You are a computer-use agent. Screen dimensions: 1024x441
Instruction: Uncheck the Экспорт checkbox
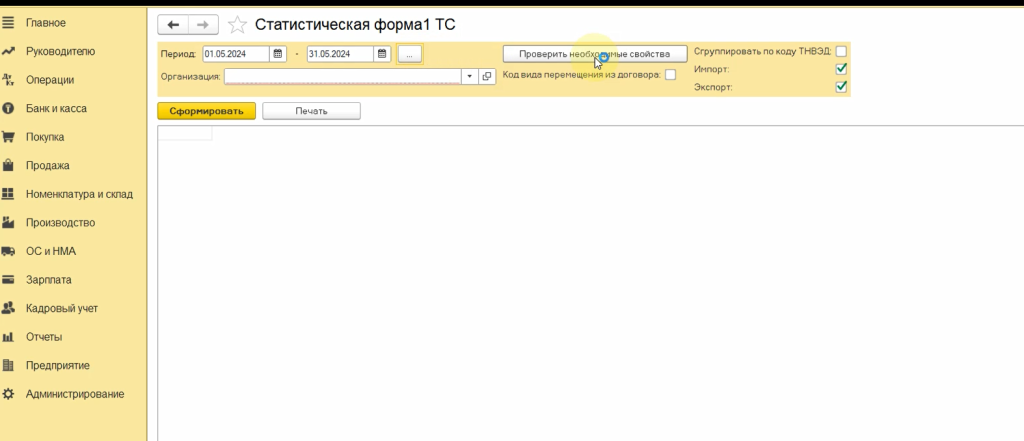pyautogui.click(x=841, y=87)
